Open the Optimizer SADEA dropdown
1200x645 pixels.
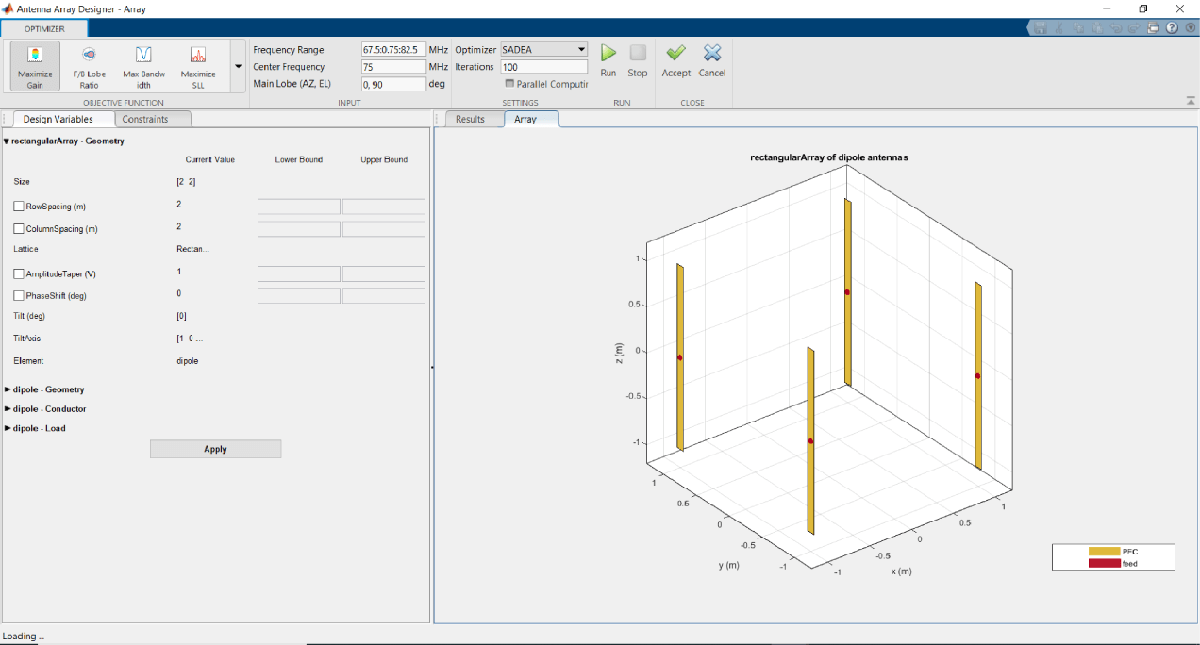coord(544,49)
